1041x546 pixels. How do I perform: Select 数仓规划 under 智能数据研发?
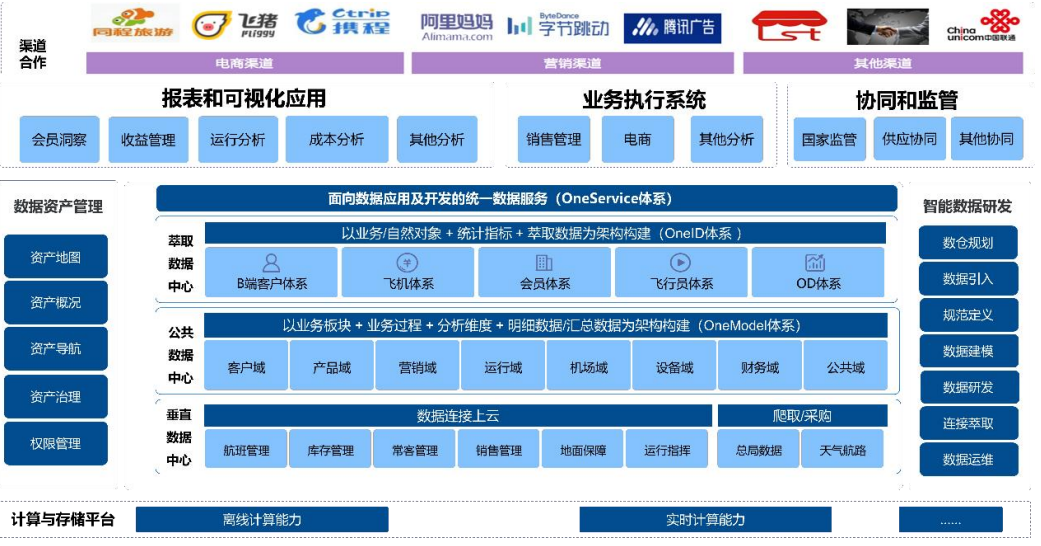click(x=968, y=243)
